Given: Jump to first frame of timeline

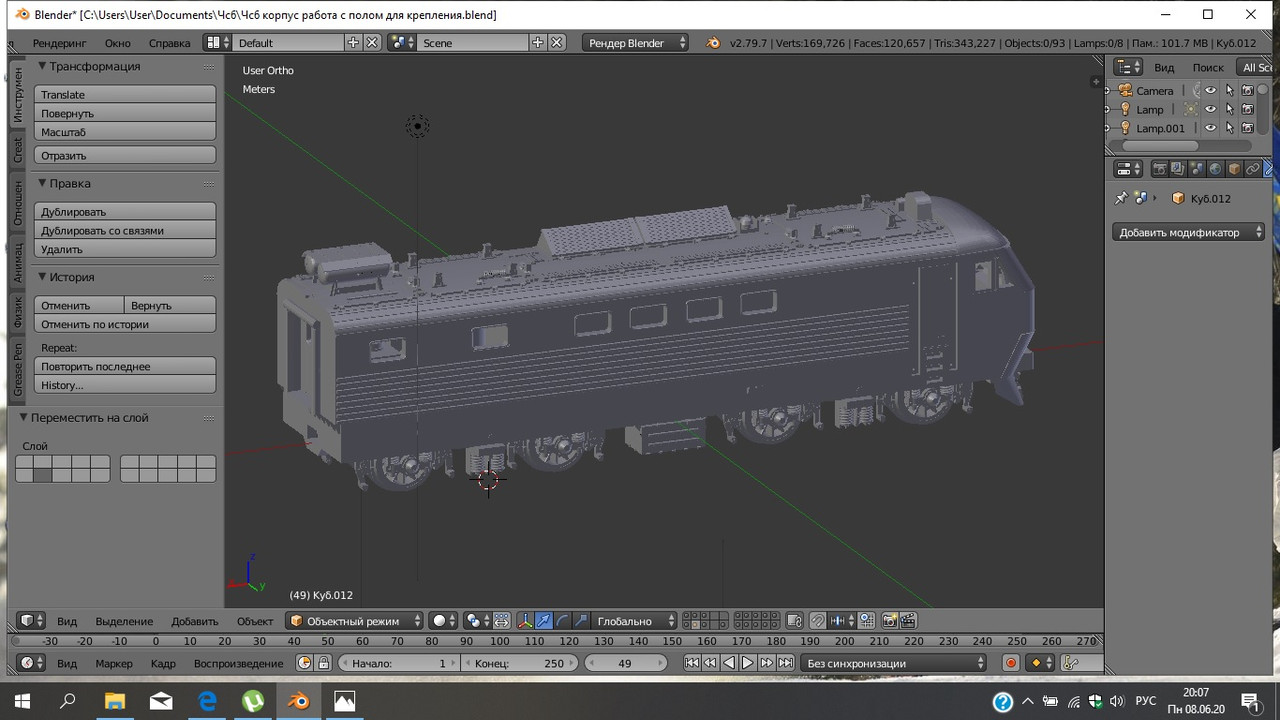Looking at the screenshot, I should point(691,663).
